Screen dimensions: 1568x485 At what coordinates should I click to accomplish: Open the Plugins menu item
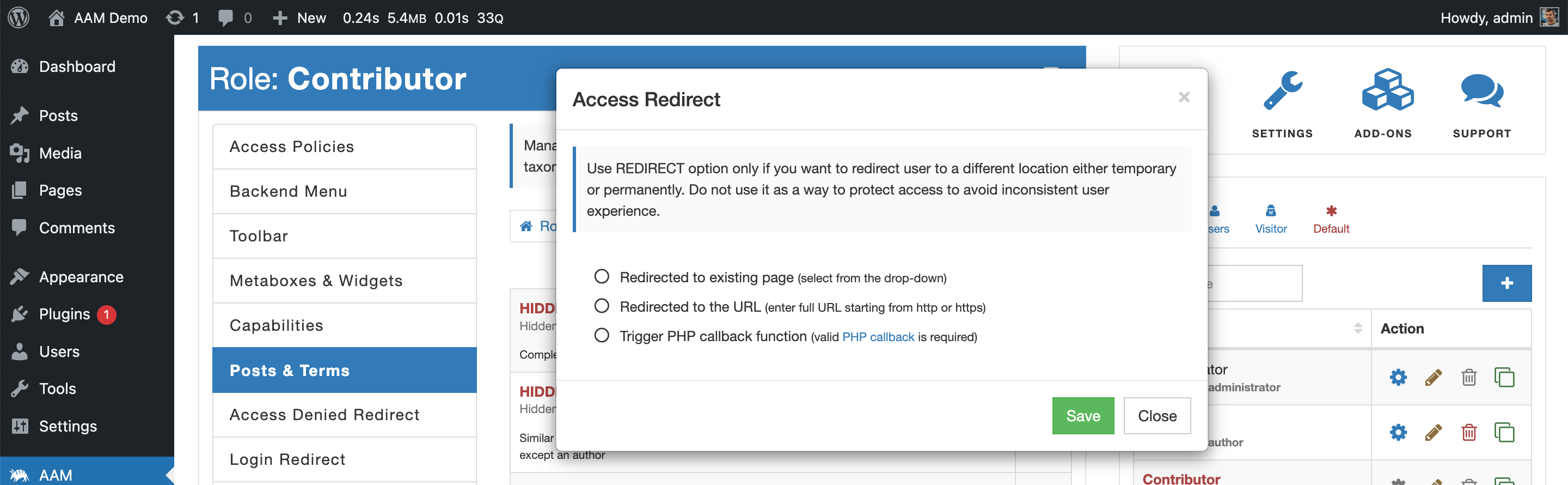tap(87, 314)
